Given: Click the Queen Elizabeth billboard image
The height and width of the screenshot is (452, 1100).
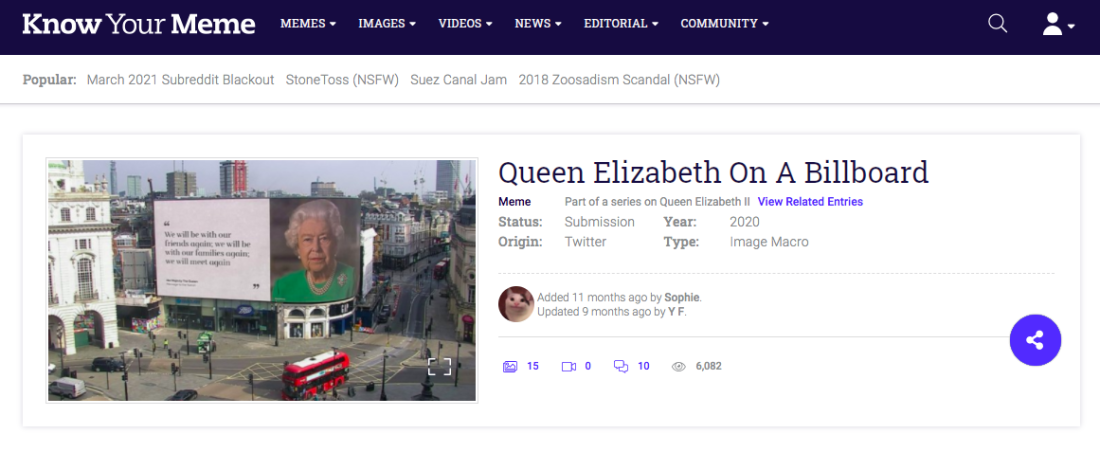Looking at the screenshot, I should tap(262, 280).
